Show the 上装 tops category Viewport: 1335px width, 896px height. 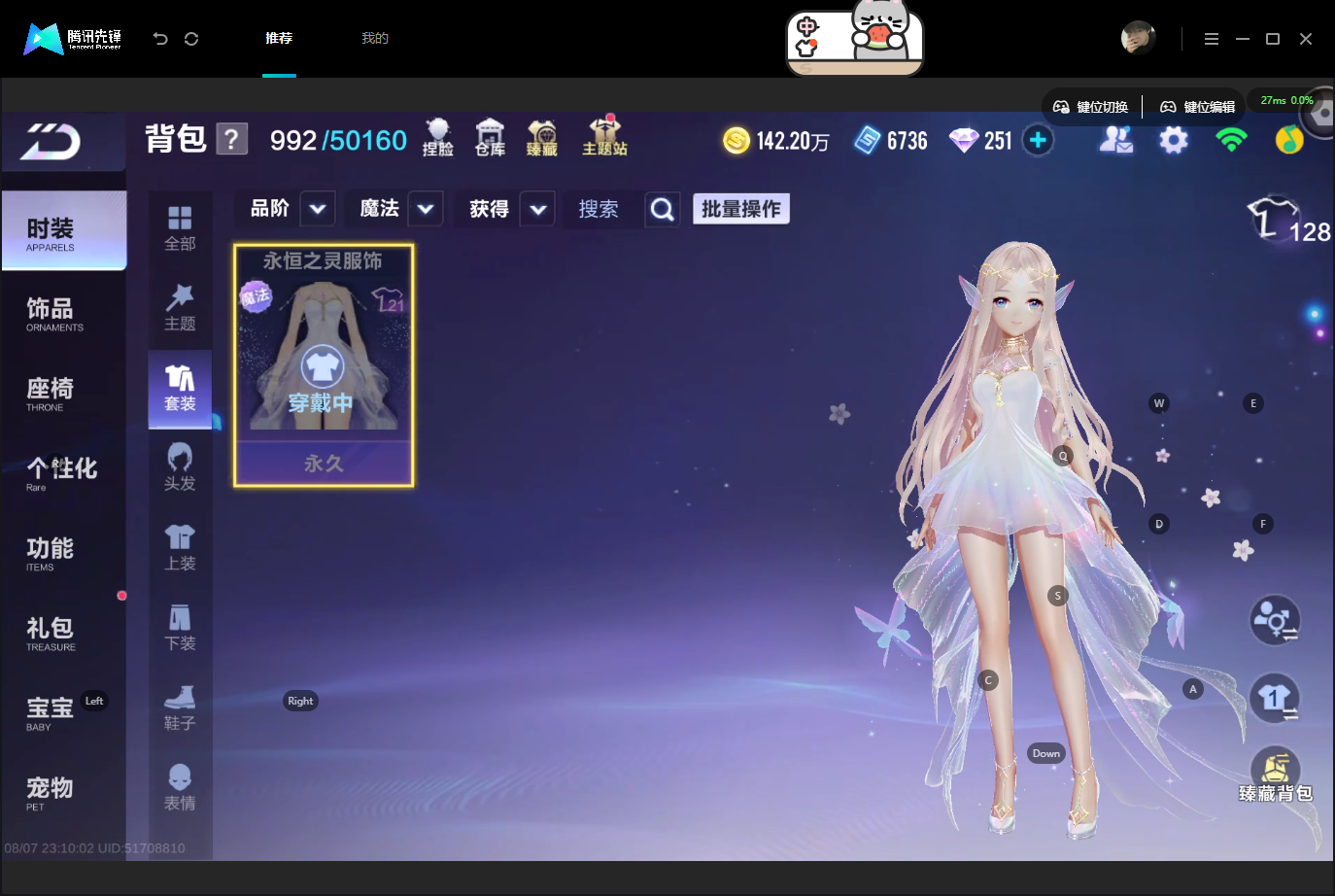pyautogui.click(x=180, y=548)
